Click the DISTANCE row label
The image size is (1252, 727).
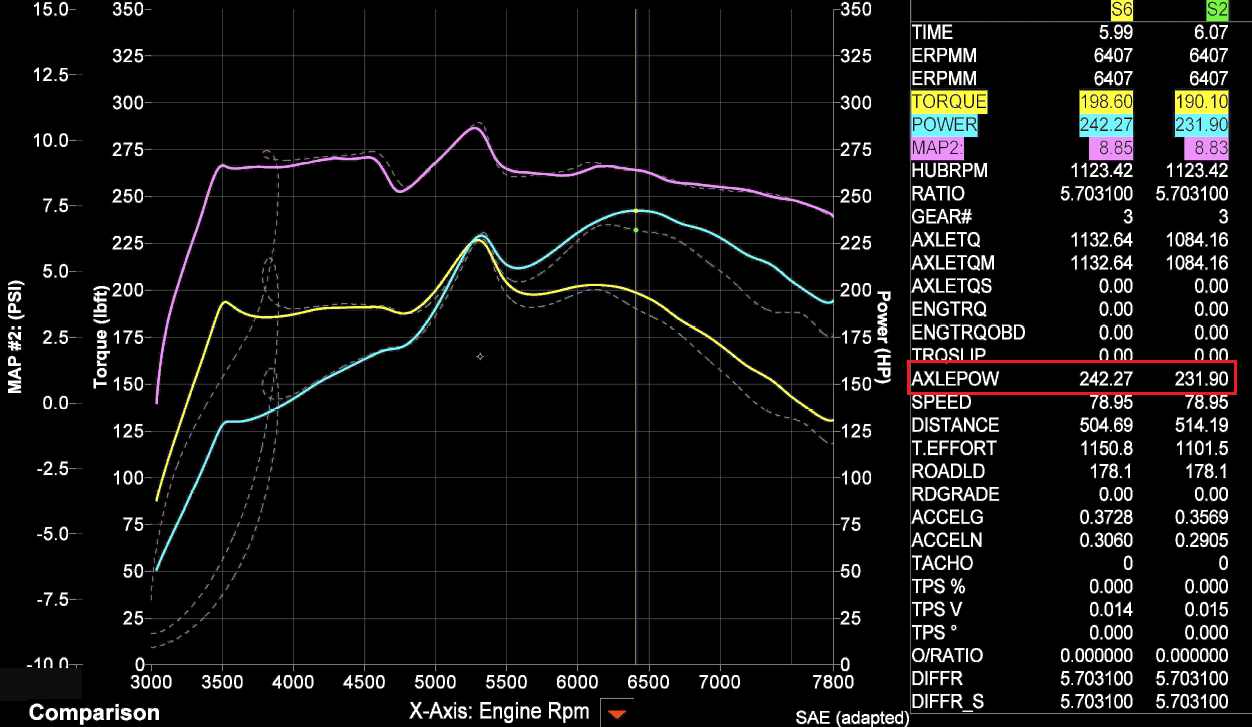pyautogui.click(x=955, y=425)
